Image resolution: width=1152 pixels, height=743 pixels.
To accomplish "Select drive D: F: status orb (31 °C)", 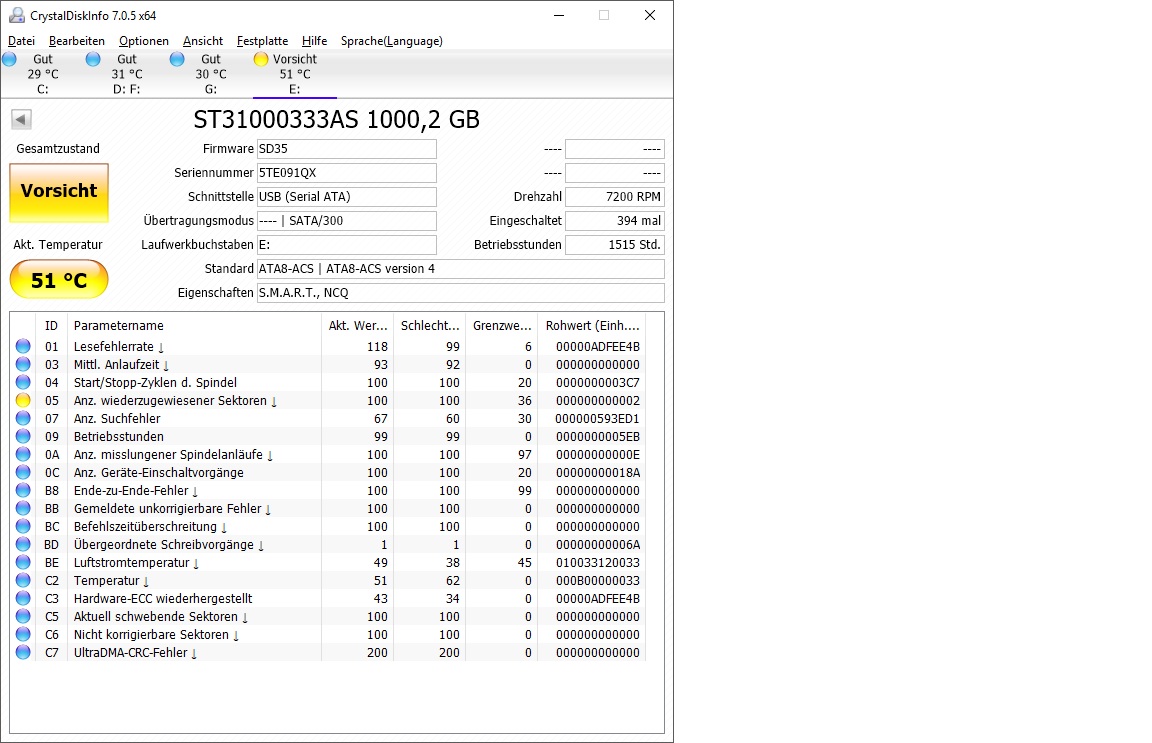I will [x=93, y=60].
